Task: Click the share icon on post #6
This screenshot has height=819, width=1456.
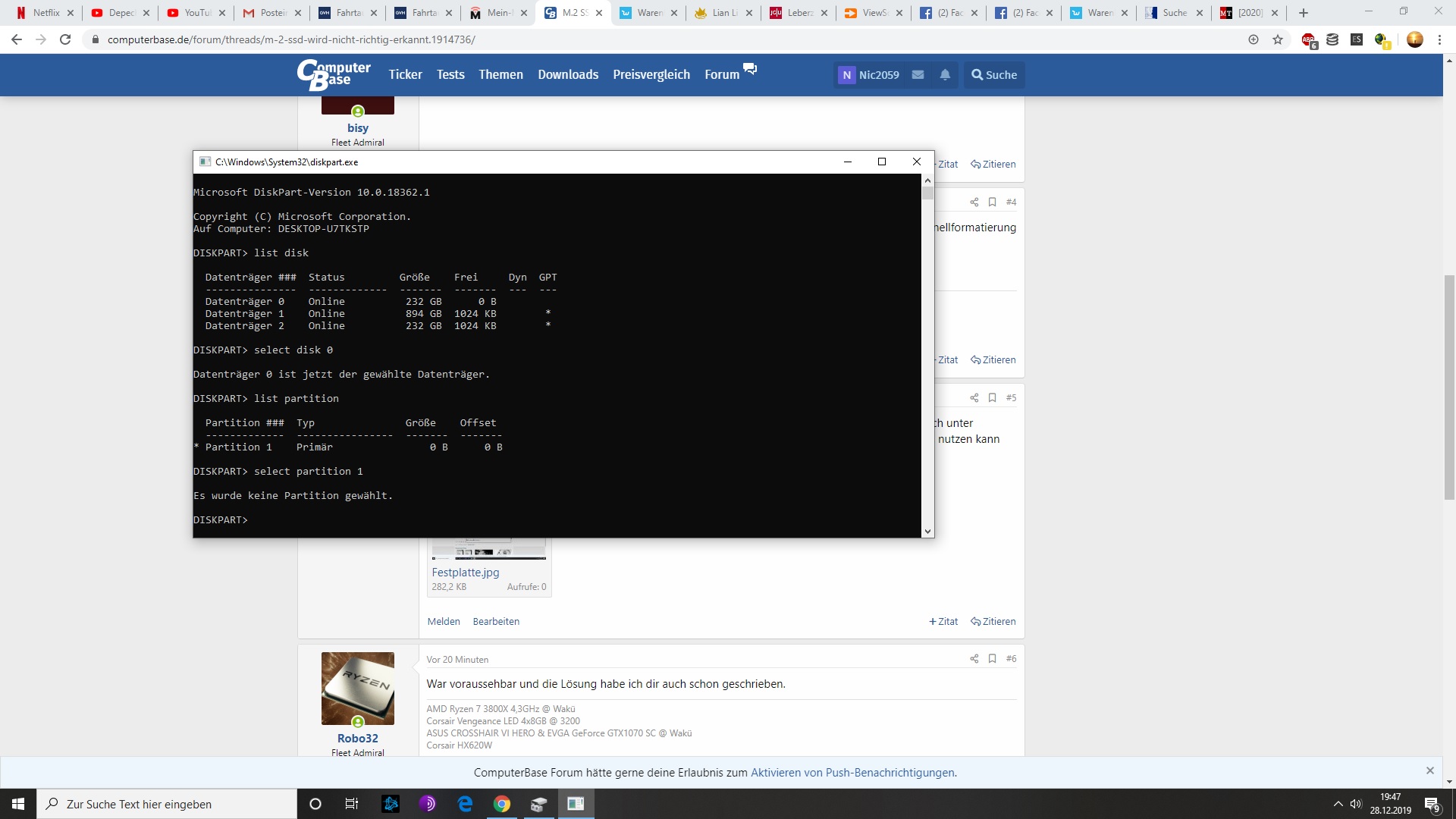Action: click(974, 658)
